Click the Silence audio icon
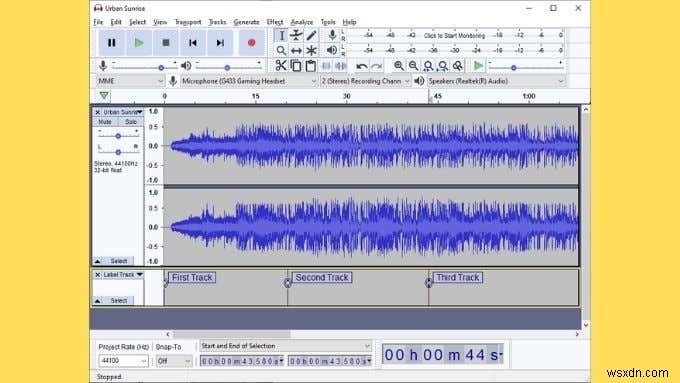The width and height of the screenshot is (680, 383). point(341,66)
